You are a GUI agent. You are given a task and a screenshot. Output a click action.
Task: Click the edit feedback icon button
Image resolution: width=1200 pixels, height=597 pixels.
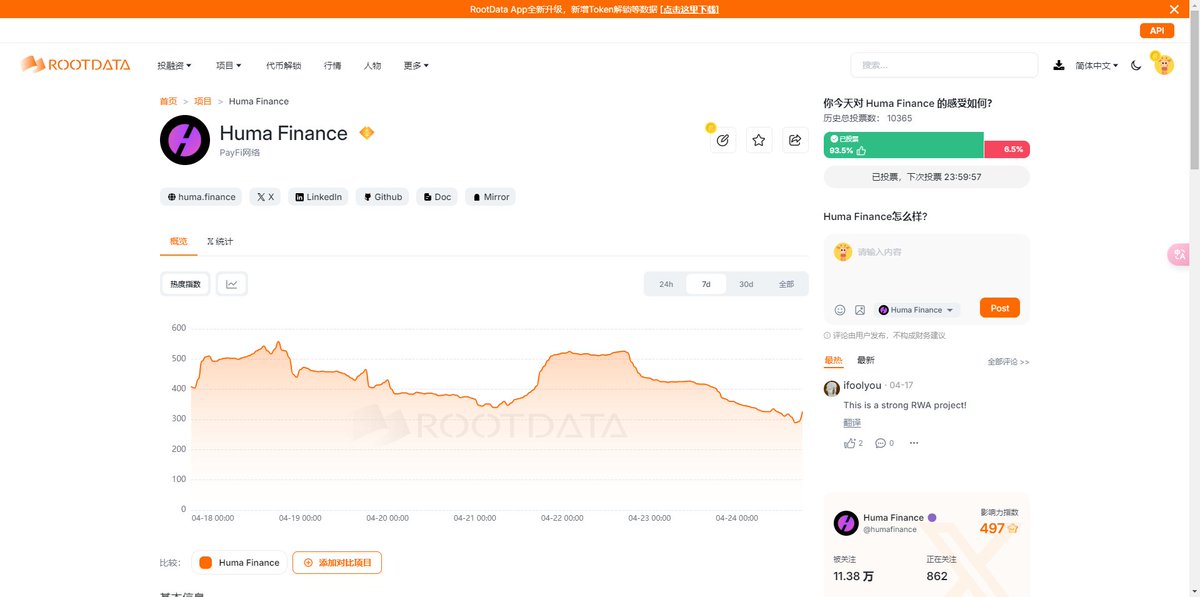tap(723, 140)
